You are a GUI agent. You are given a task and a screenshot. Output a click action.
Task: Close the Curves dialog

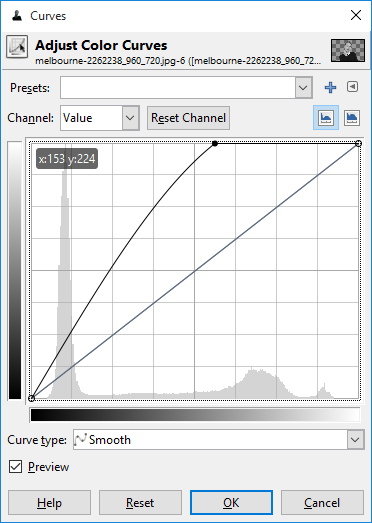tap(356, 15)
